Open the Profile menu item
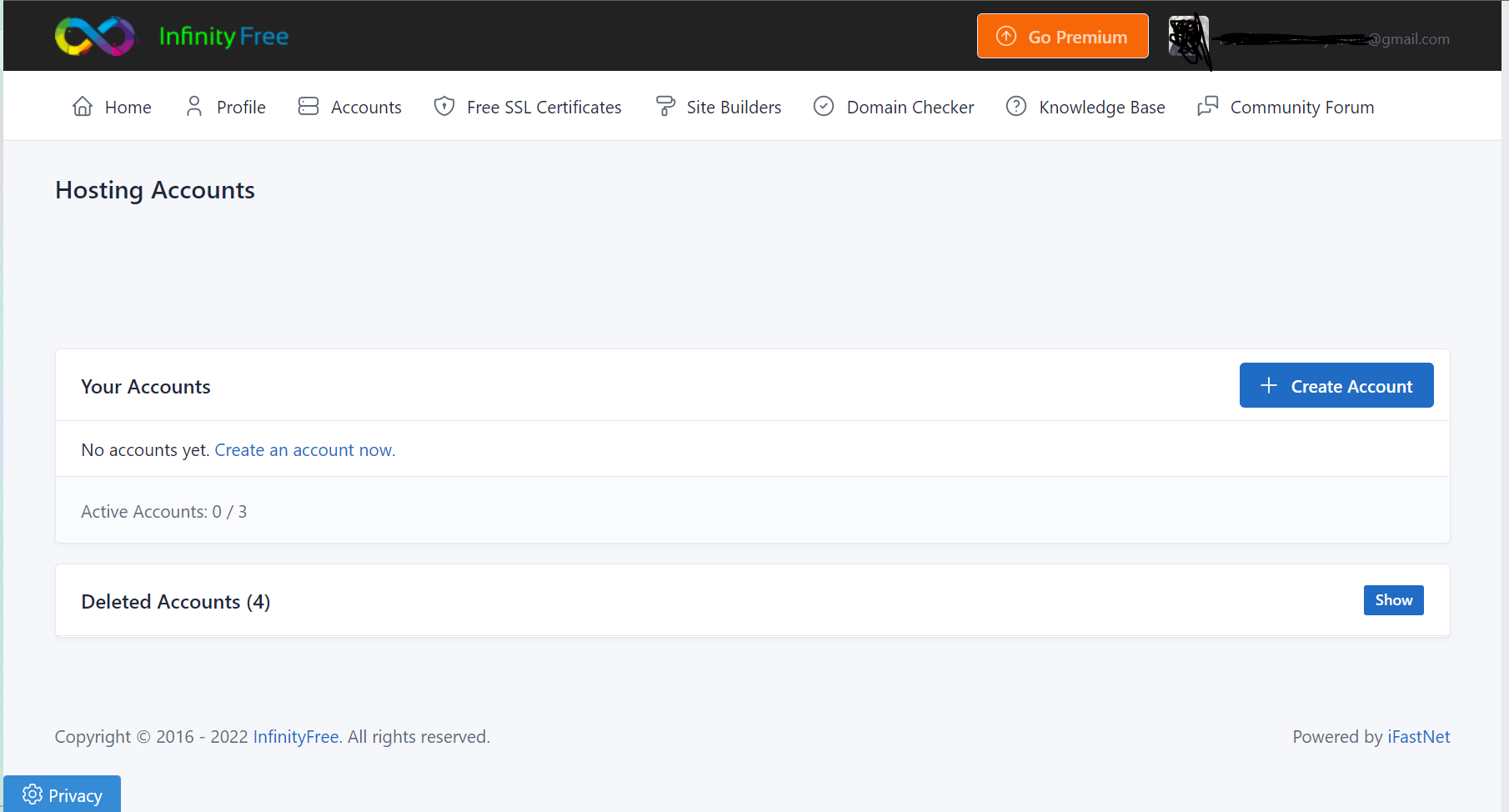1509x812 pixels. [x=225, y=107]
